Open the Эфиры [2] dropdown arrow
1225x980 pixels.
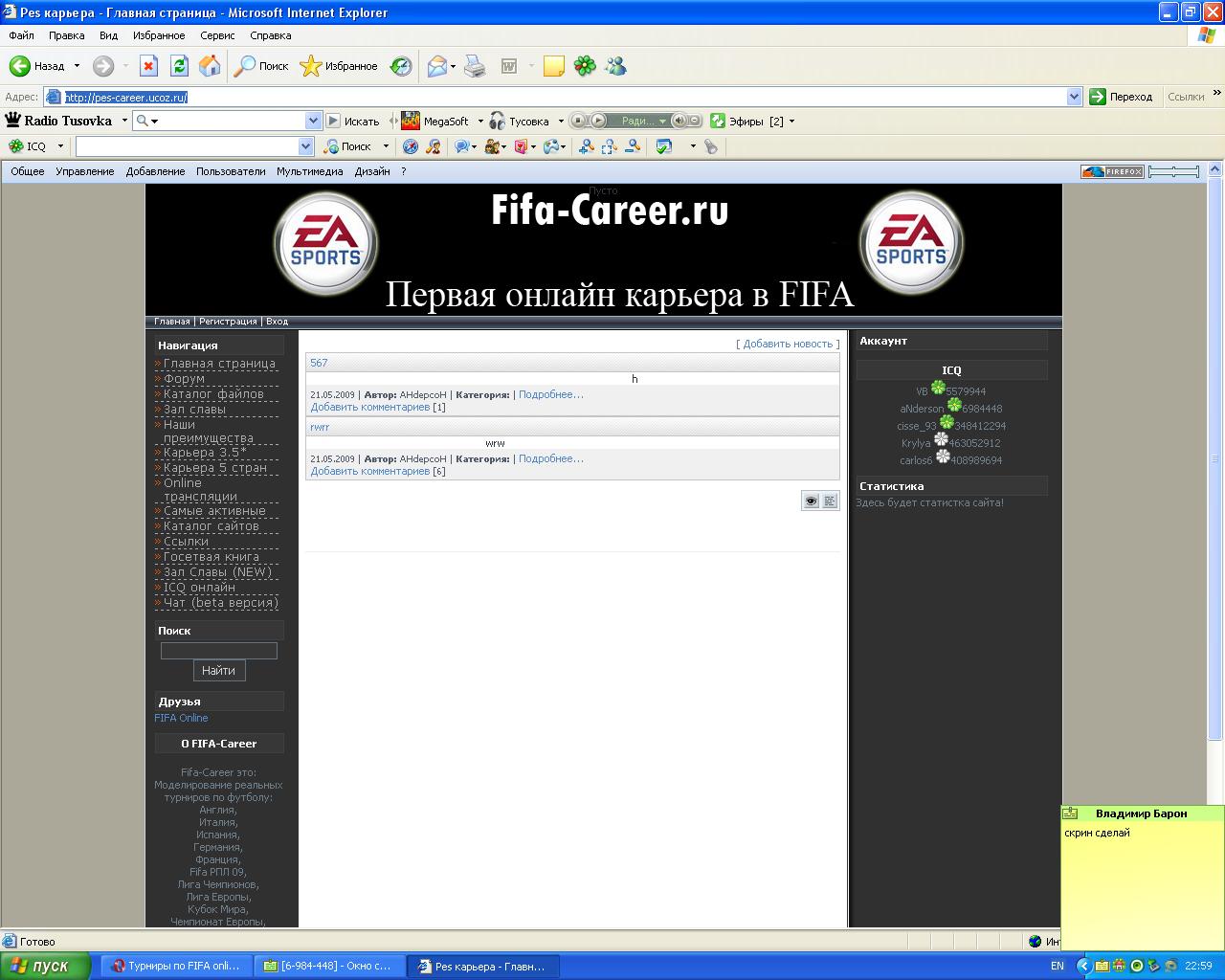click(x=791, y=122)
